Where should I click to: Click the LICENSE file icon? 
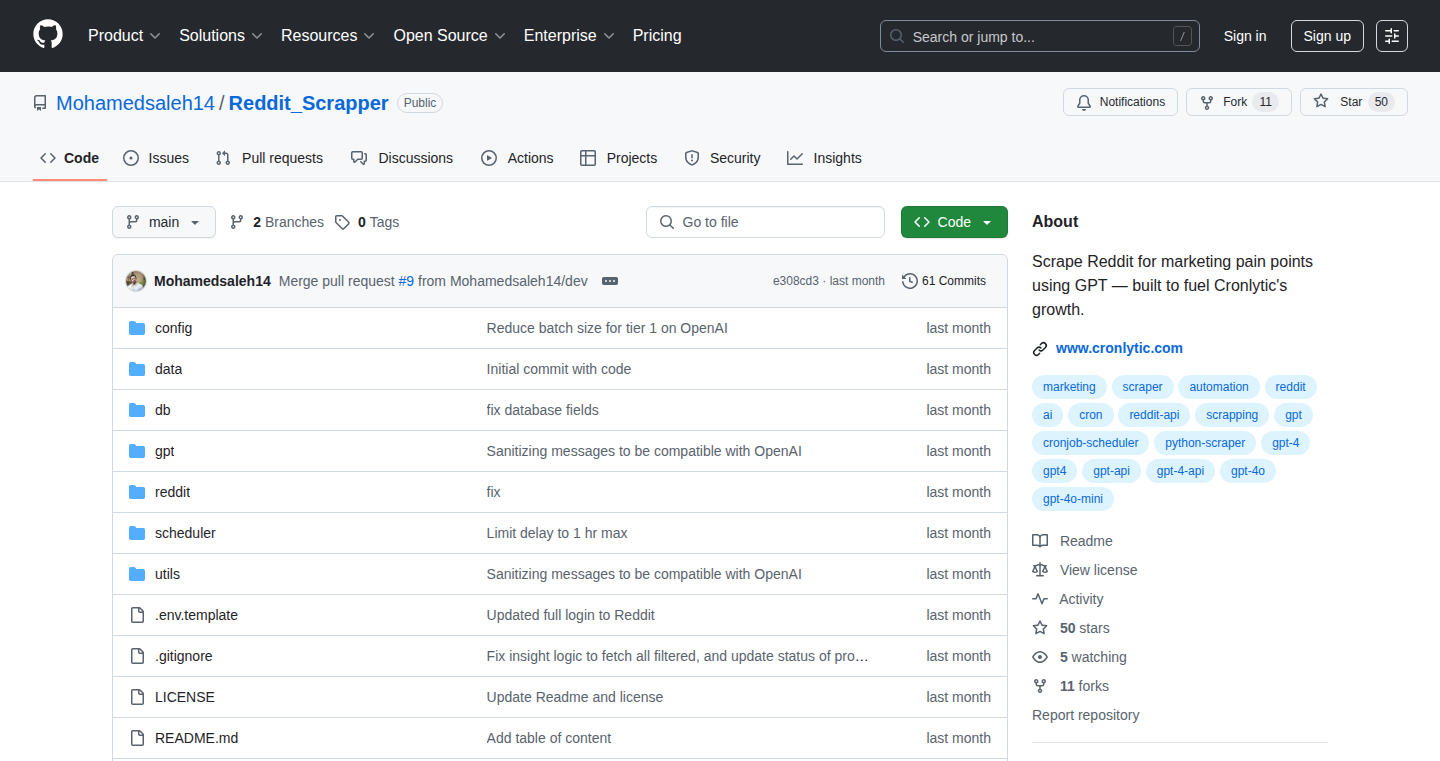[137, 697]
